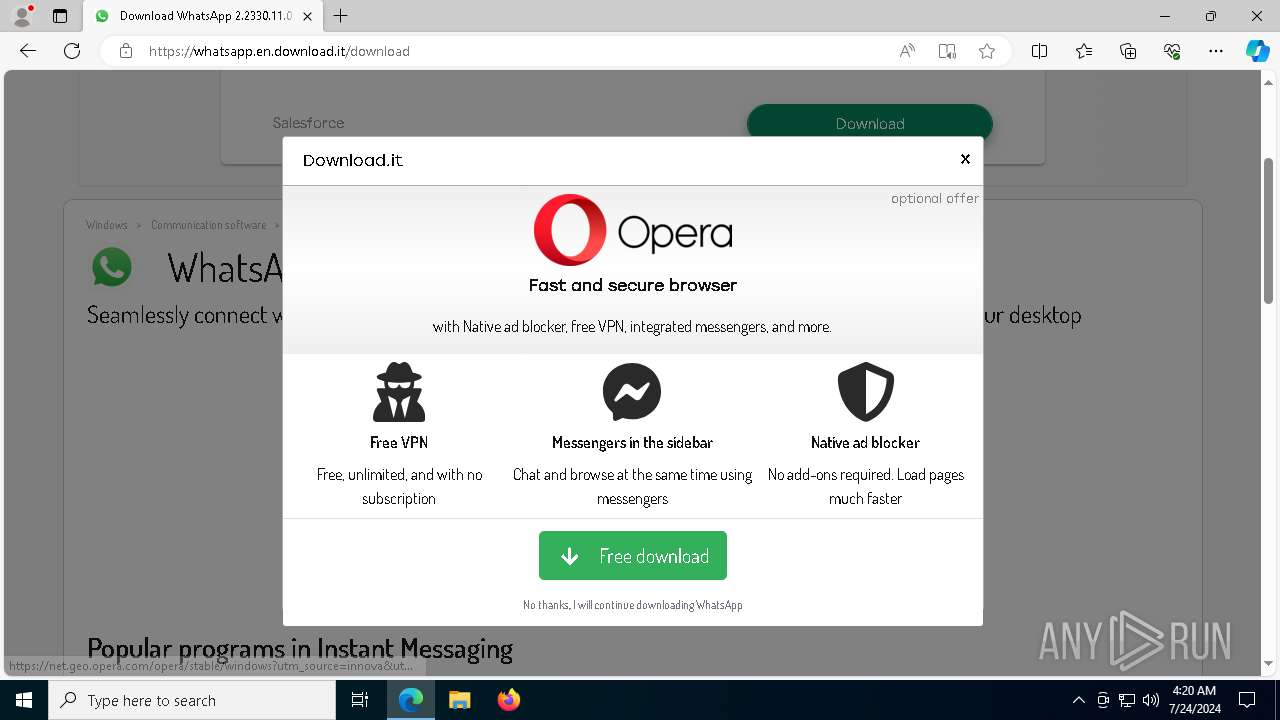Open Copilot sidebar icon
Screen dimensions: 1280x720
pos(1257,51)
